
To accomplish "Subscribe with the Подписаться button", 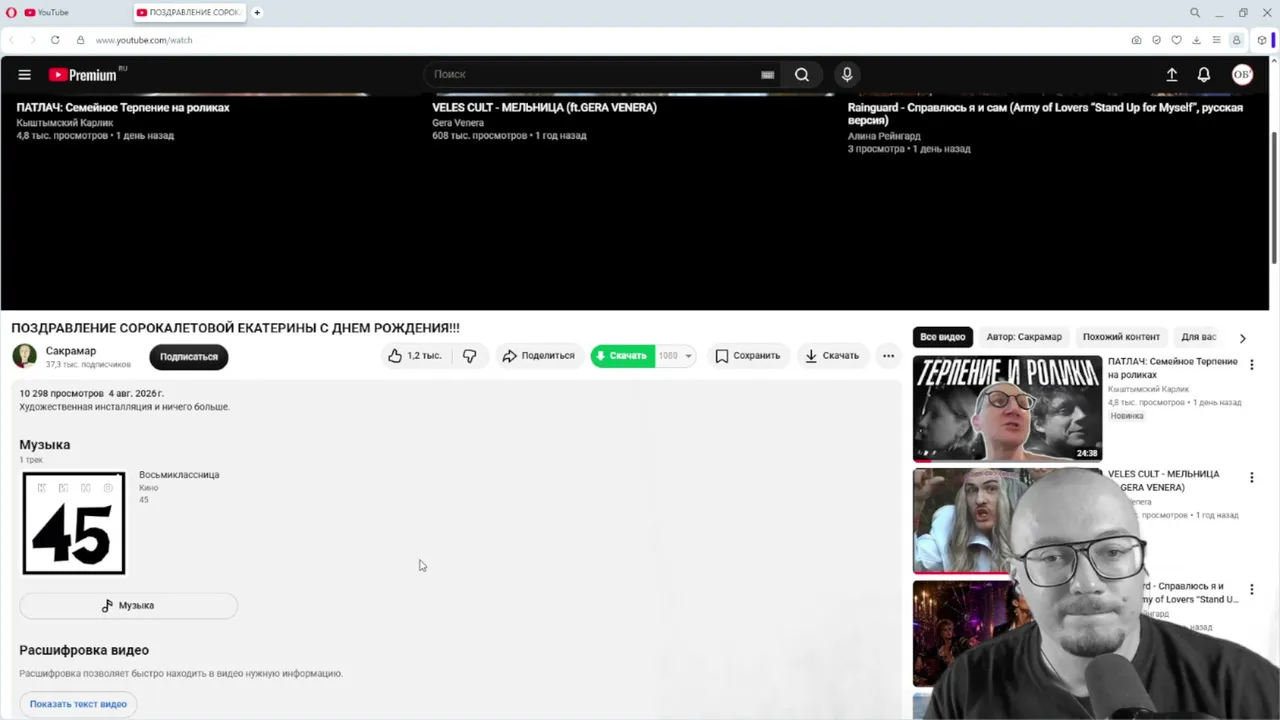I will pyautogui.click(x=189, y=356).
